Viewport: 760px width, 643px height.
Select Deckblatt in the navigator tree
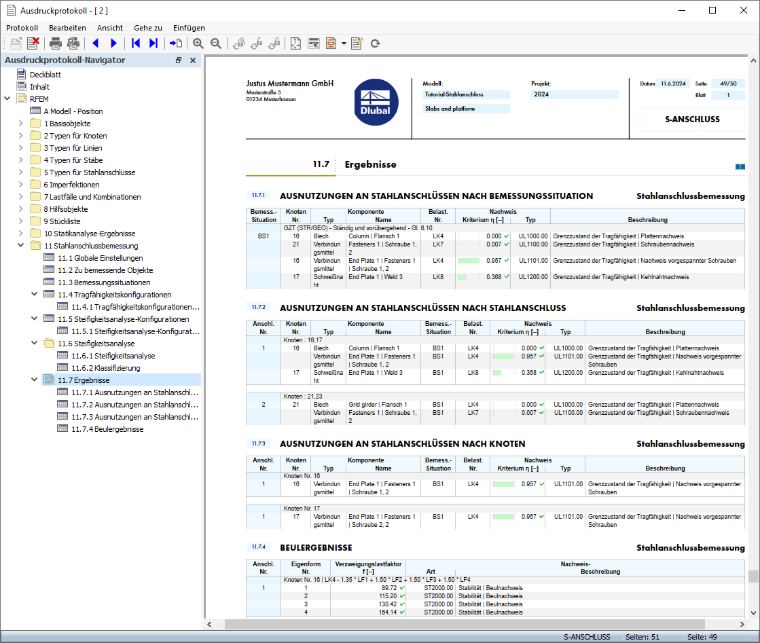click(45, 74)
